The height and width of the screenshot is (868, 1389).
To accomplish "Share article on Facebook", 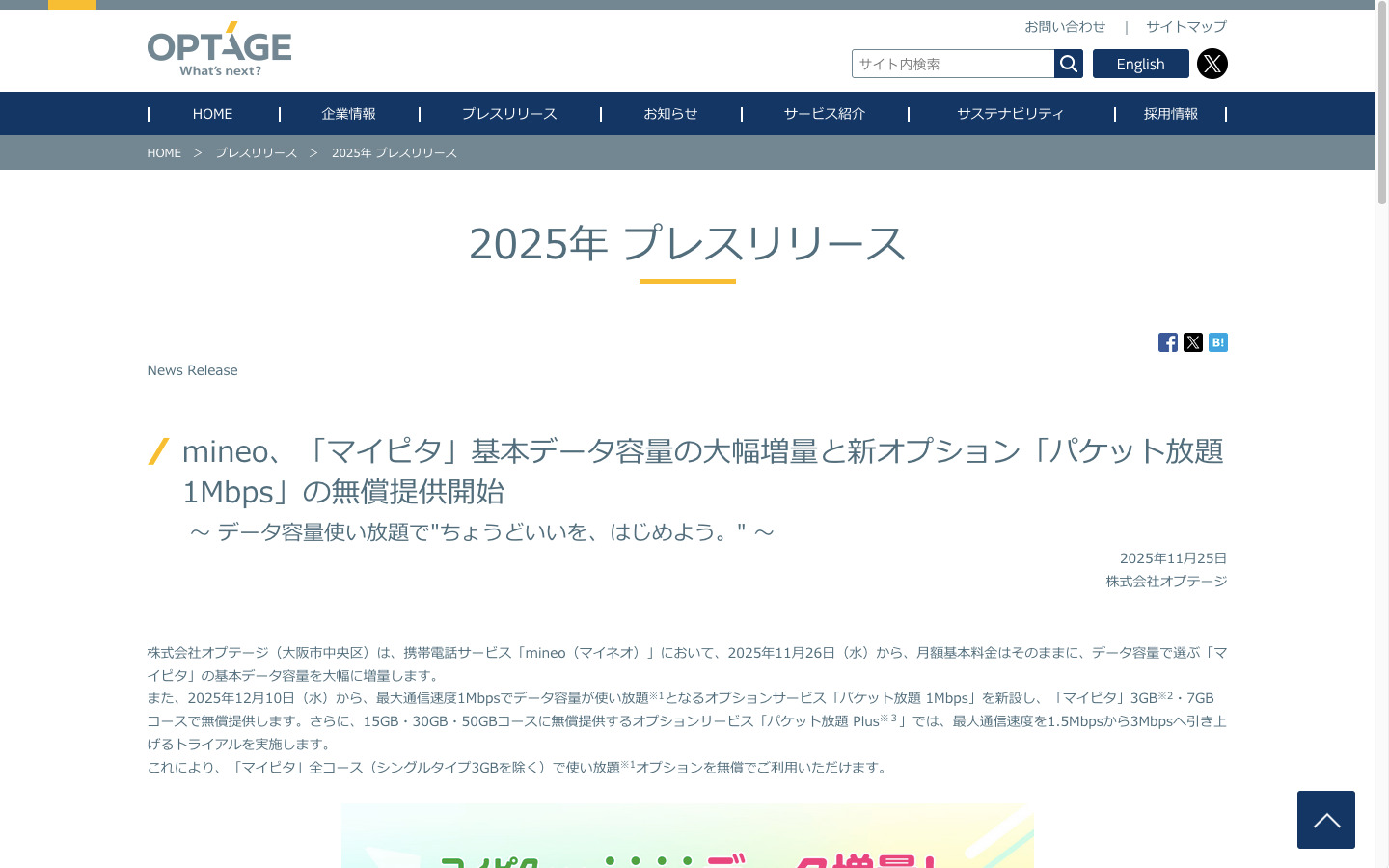I will pos(1167,342).
